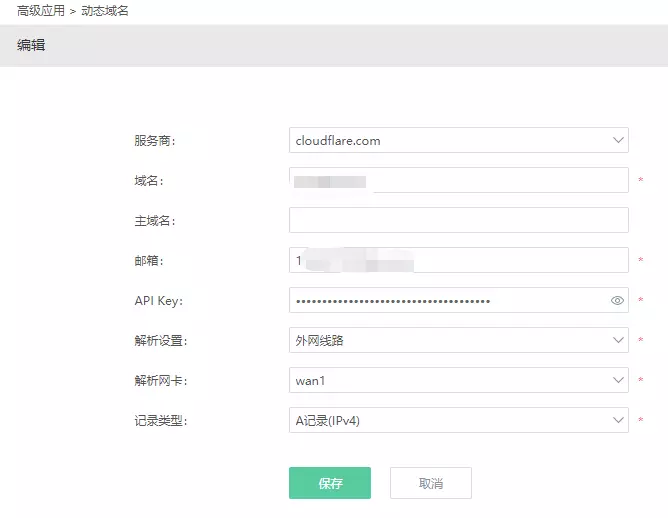The width and height of the screenshot is (668, 518).
Task: Click the chevron arrow on the 记录类型 dropdown
Action: [x=618, y=420]
